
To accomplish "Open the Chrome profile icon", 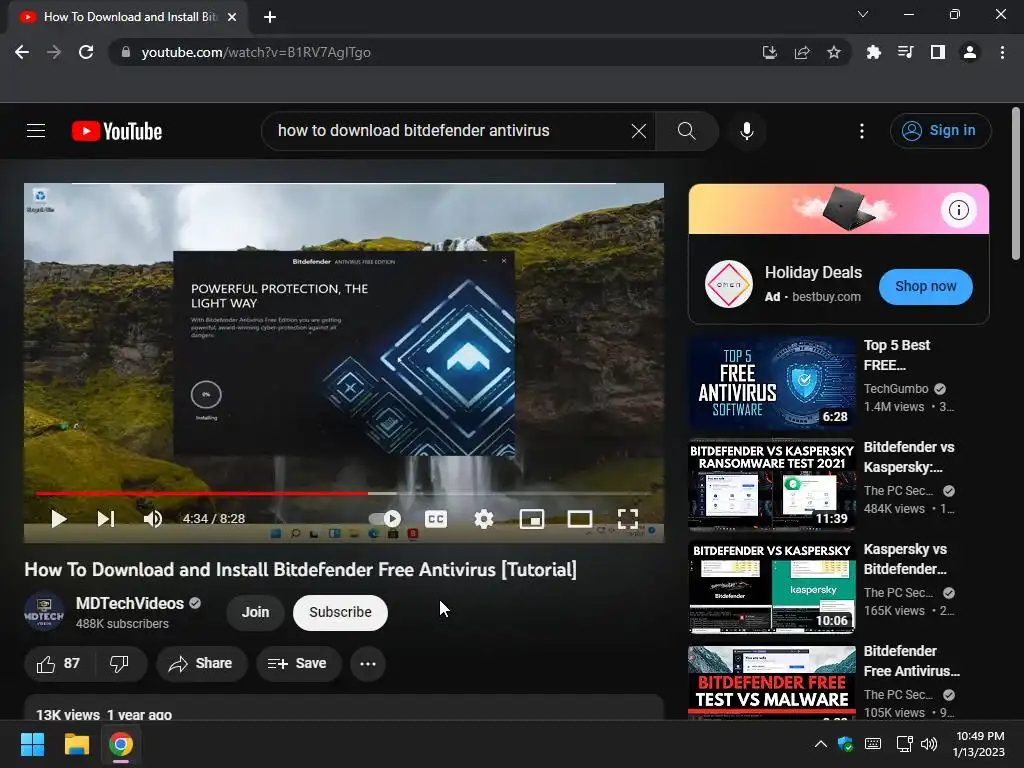I will (x=970, y=52).
